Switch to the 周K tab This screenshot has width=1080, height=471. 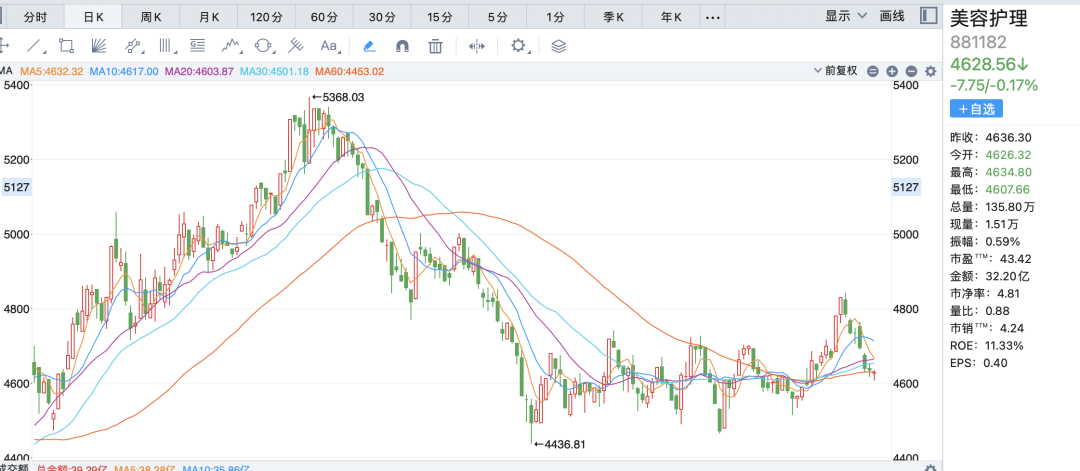[x=152, y=17]
